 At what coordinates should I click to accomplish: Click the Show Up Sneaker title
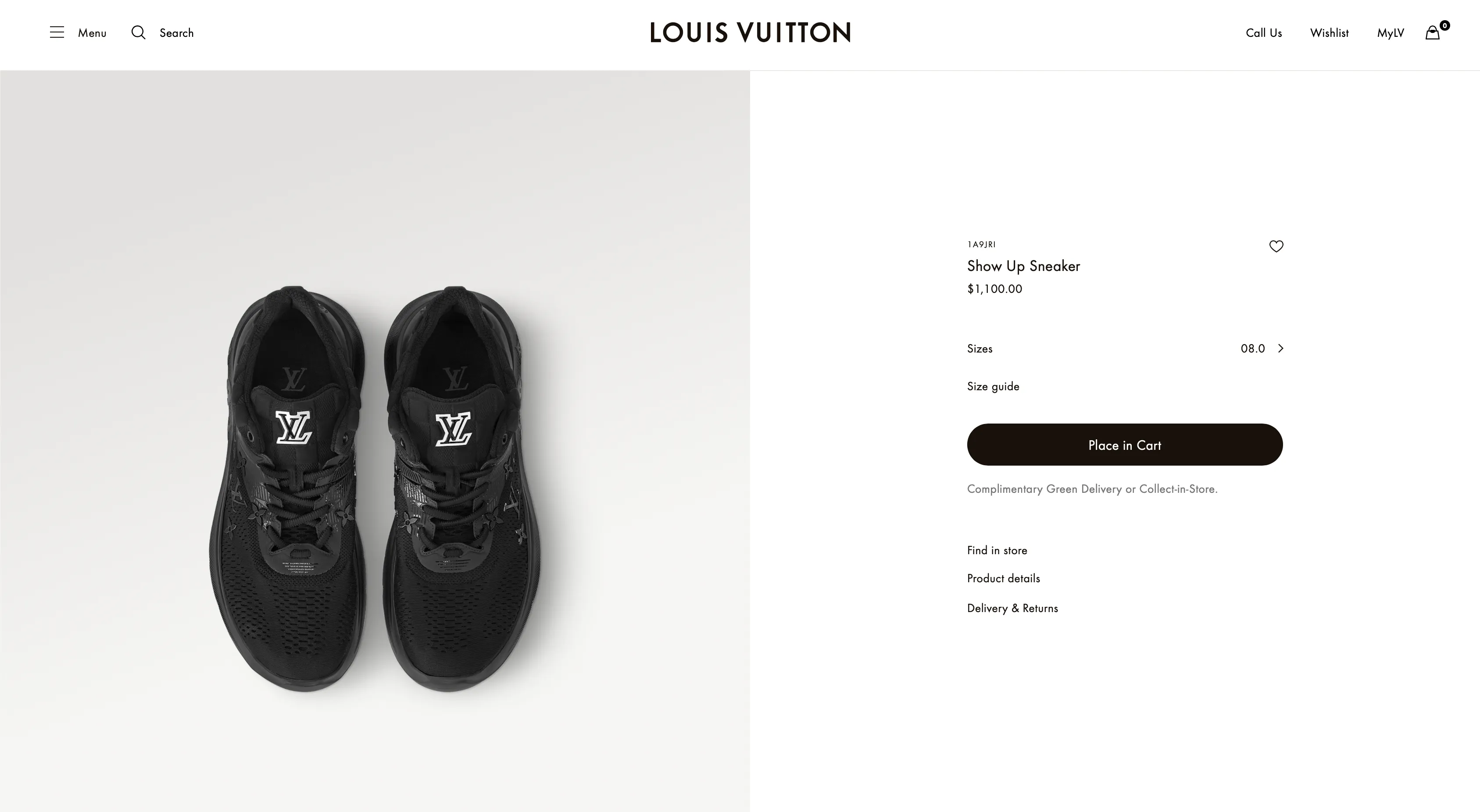click(1023, 266)
